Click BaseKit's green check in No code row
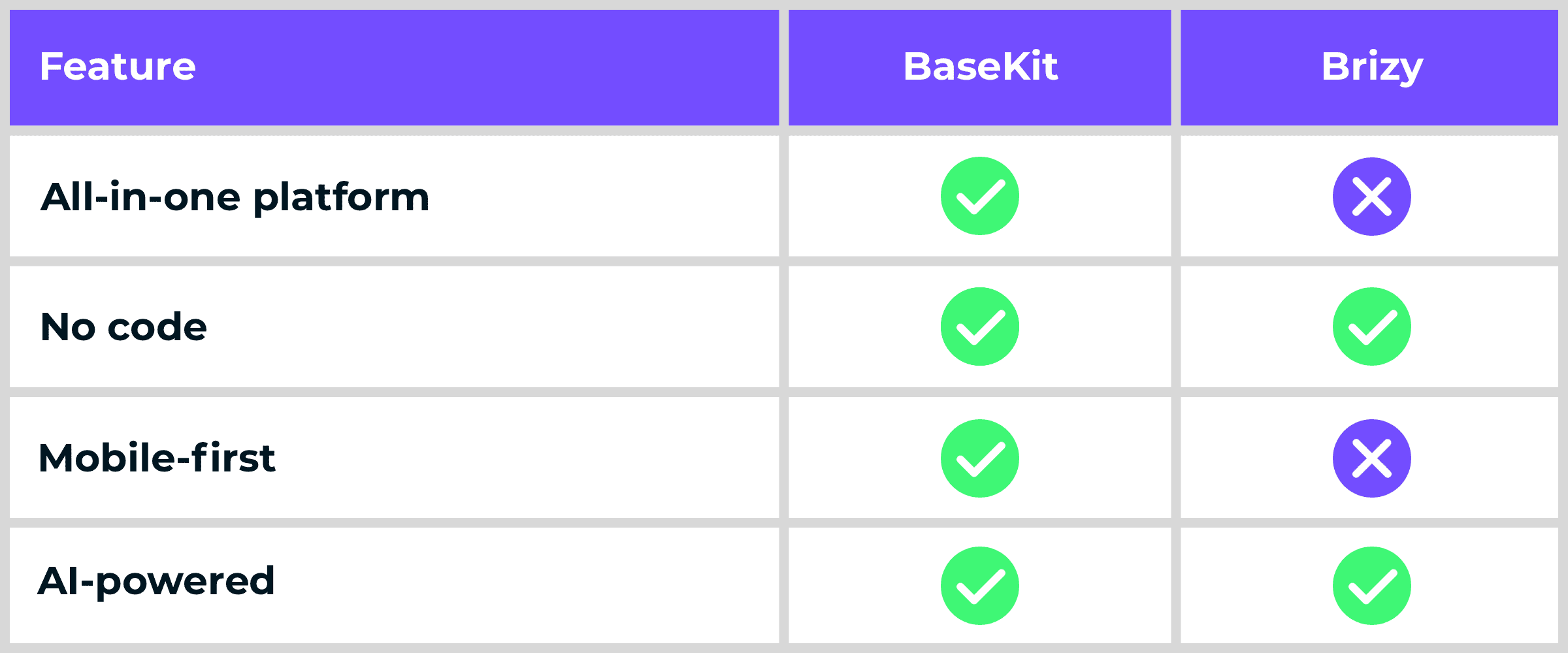Screen dimensions: 1568x653 tap(979, 326)
